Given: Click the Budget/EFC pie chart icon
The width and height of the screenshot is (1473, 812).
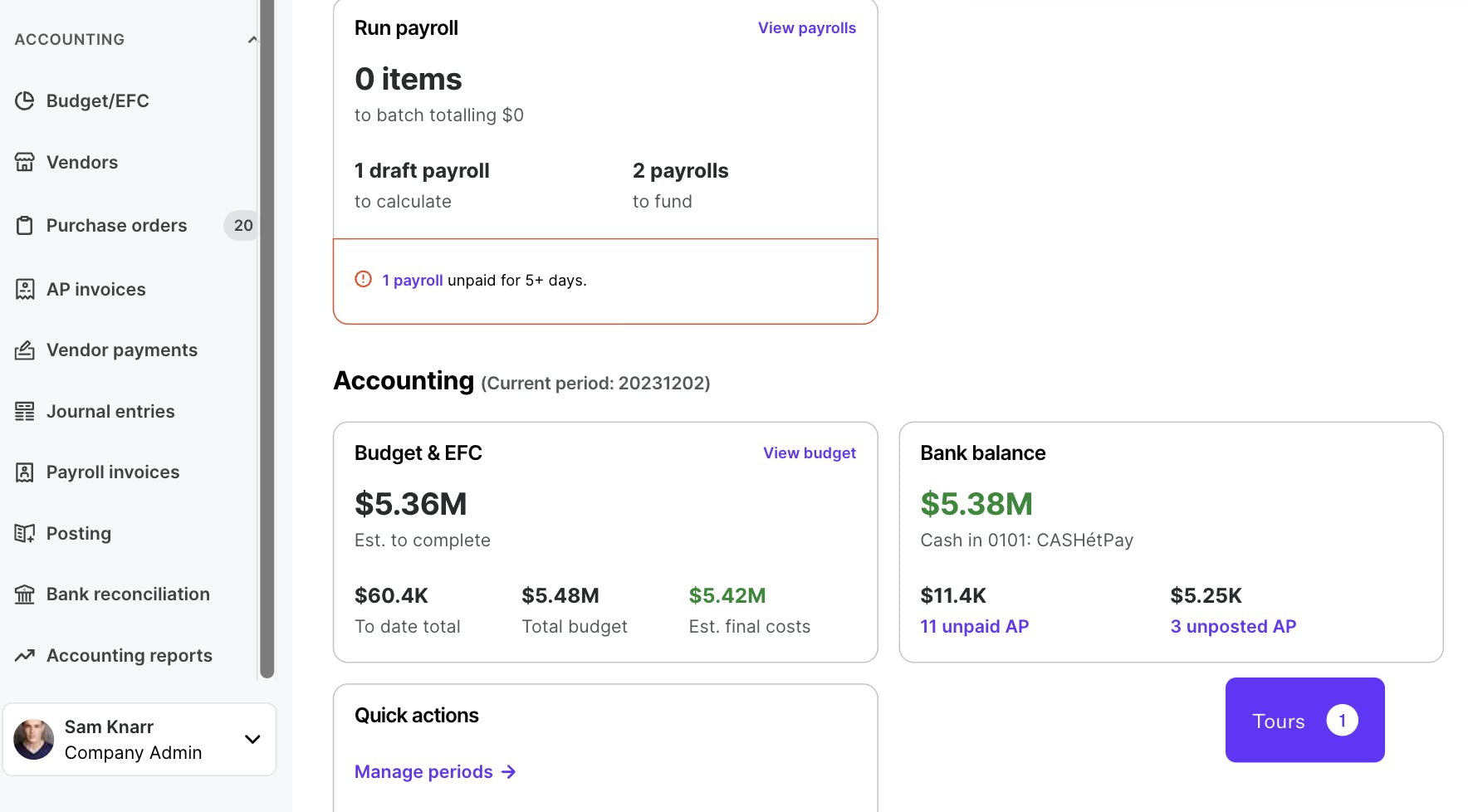Looking at the screenshot, I should point(25,100).
